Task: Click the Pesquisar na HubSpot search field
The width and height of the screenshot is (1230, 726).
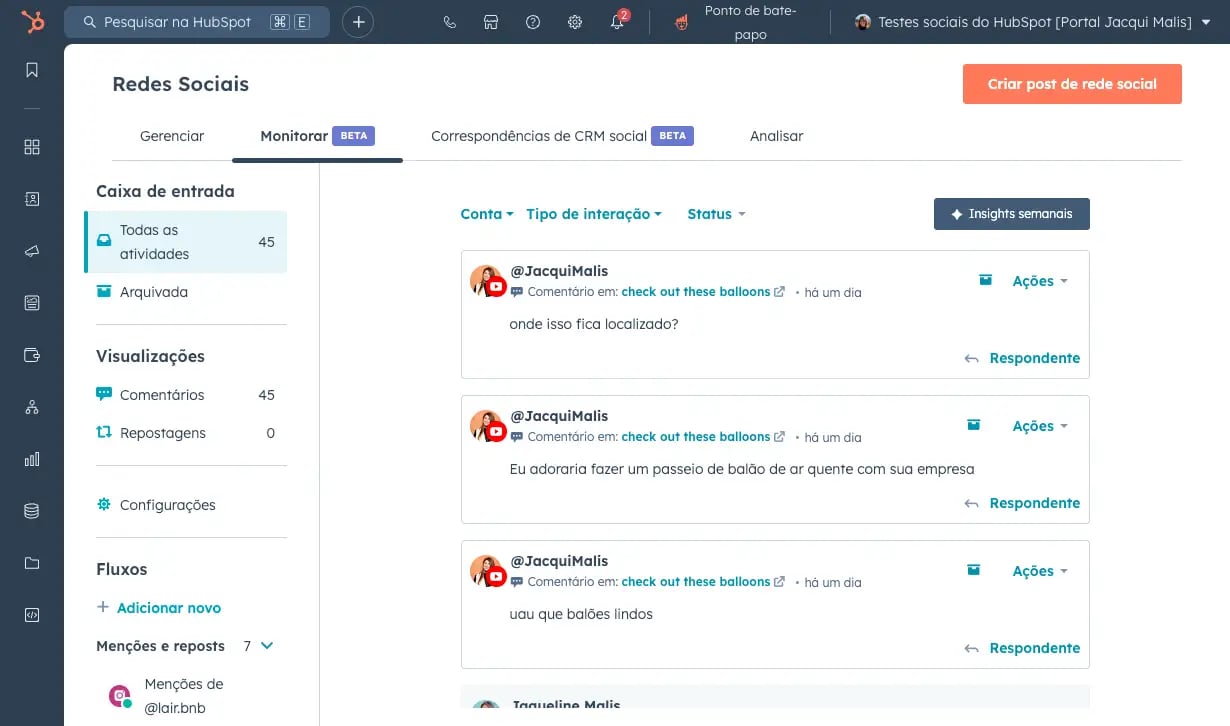Action: tap(196, 20)
